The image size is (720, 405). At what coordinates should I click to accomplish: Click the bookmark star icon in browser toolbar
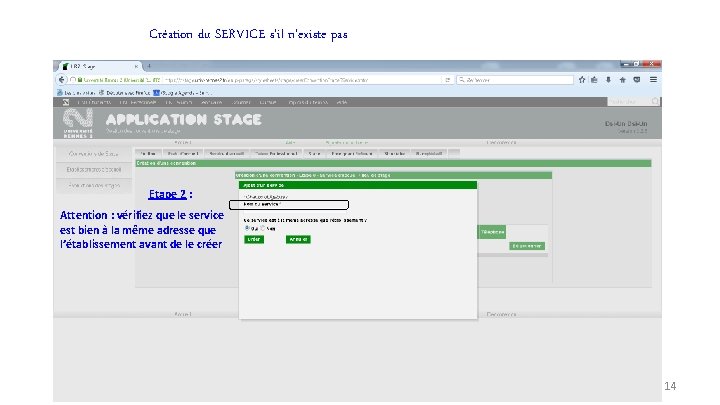point(582,80)
